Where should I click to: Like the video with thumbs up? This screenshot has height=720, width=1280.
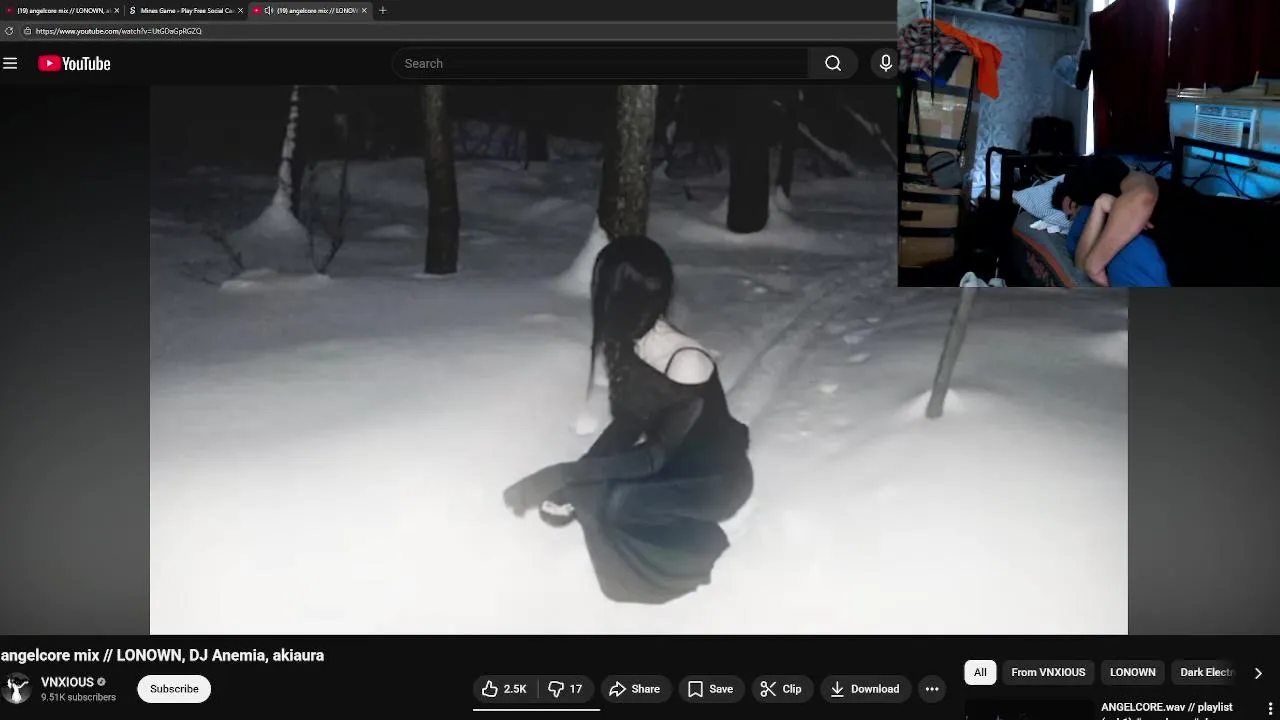[505, 689]
